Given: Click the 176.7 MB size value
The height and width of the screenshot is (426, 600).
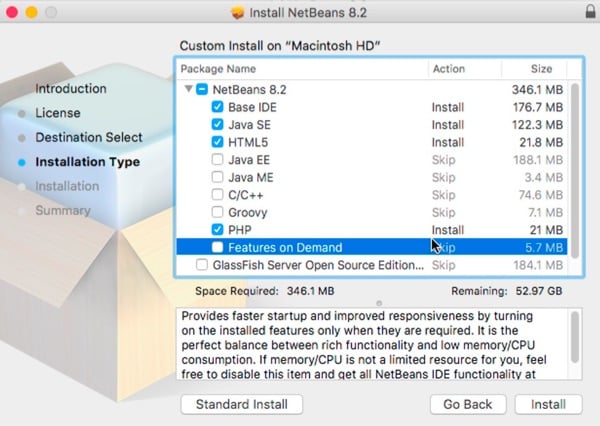Looking at the screenshot, I should pos(538,107).
